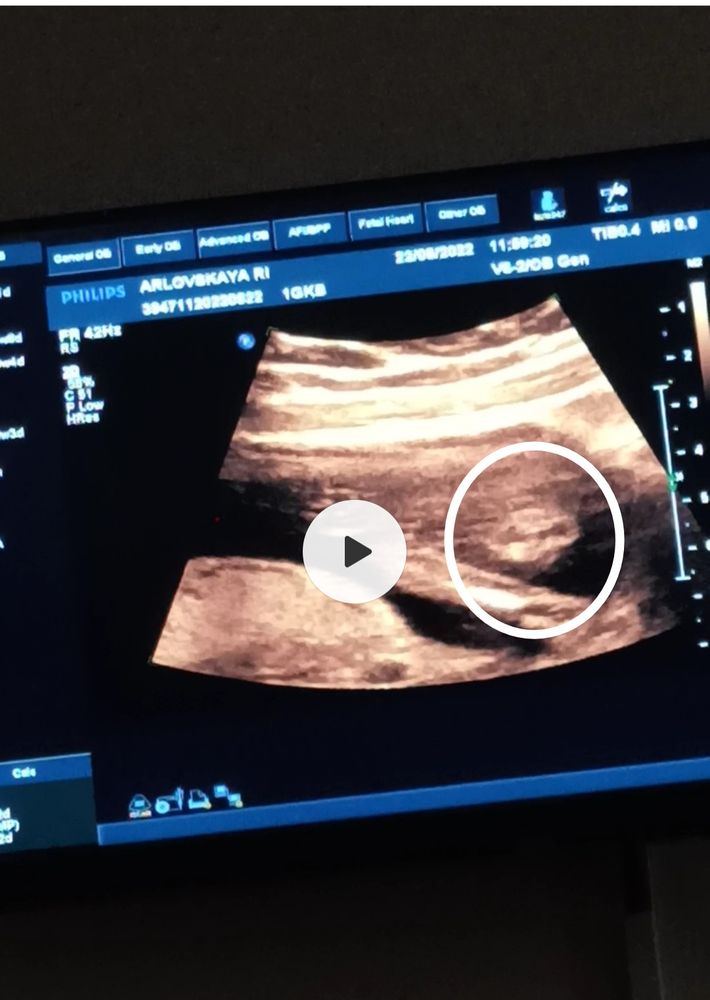Click the grayscale color bar
The image size is (710, 1000).
click(700, 332)
